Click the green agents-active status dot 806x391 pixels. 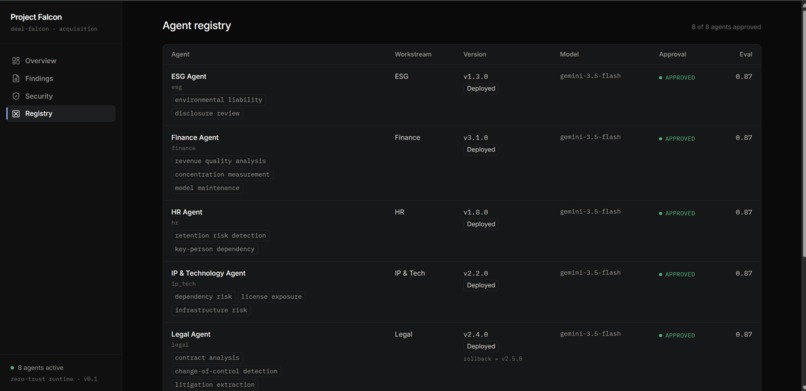[12, 368]
